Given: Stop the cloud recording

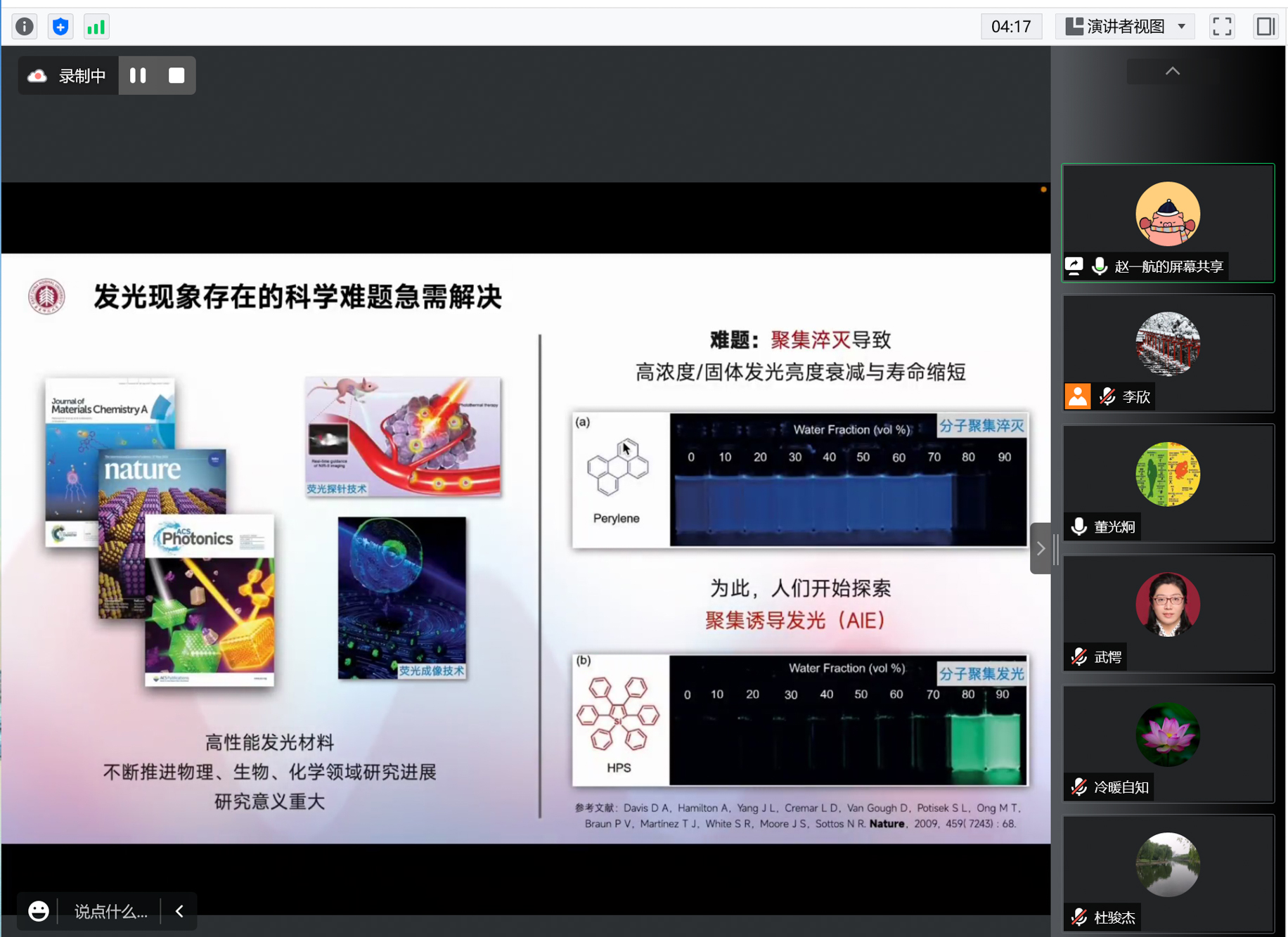Looking at the screenshot, I should pos(176,76).
